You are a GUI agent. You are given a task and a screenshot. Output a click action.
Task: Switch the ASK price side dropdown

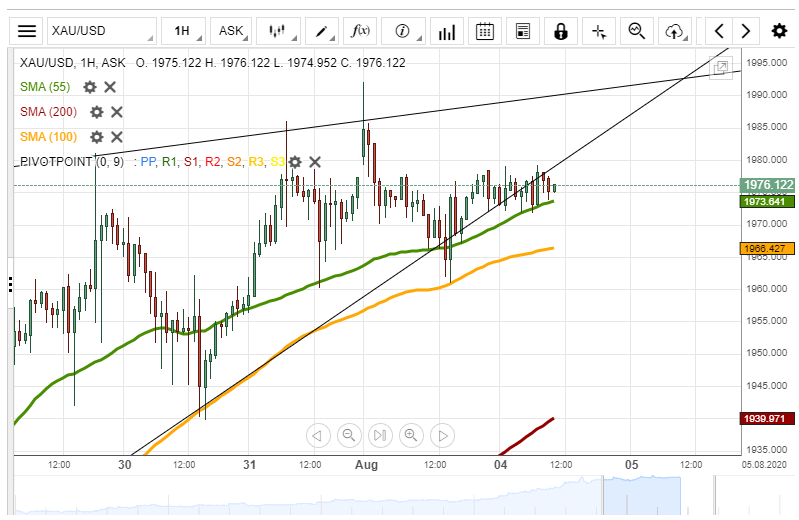[x=231, y=31]
